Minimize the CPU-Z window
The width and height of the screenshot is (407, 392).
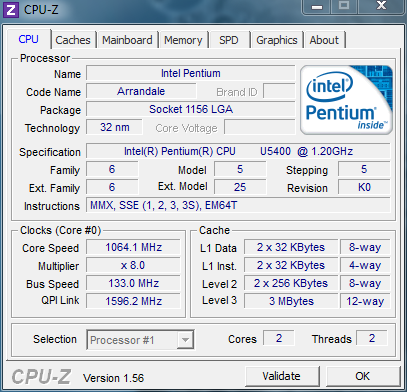point(317,7)
